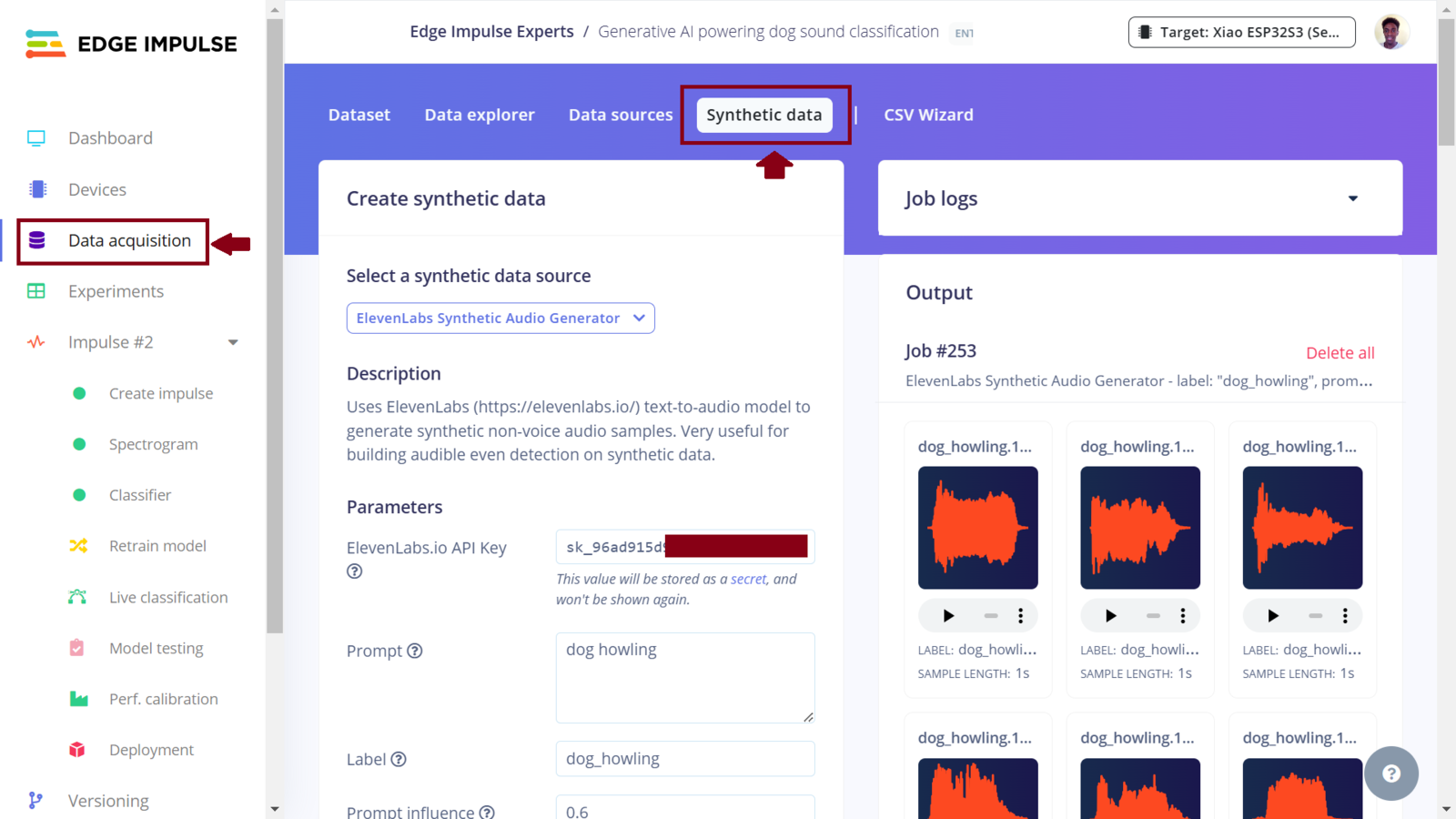
Task: Open Retrain model page
Action: tap(157, 546)
